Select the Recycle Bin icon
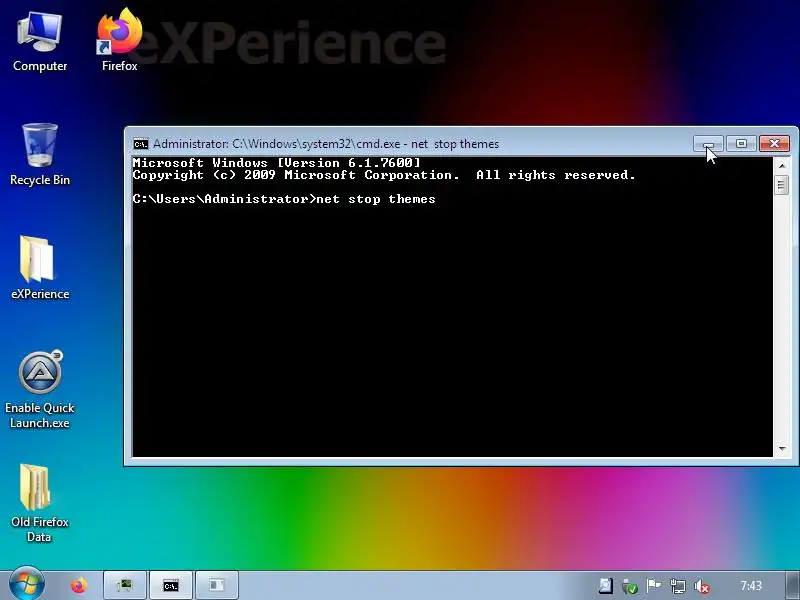 (40, 155)
